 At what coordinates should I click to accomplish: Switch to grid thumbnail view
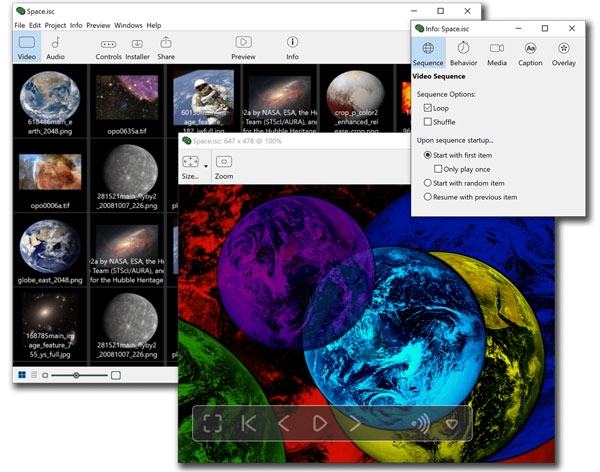[x=22, y=375]
